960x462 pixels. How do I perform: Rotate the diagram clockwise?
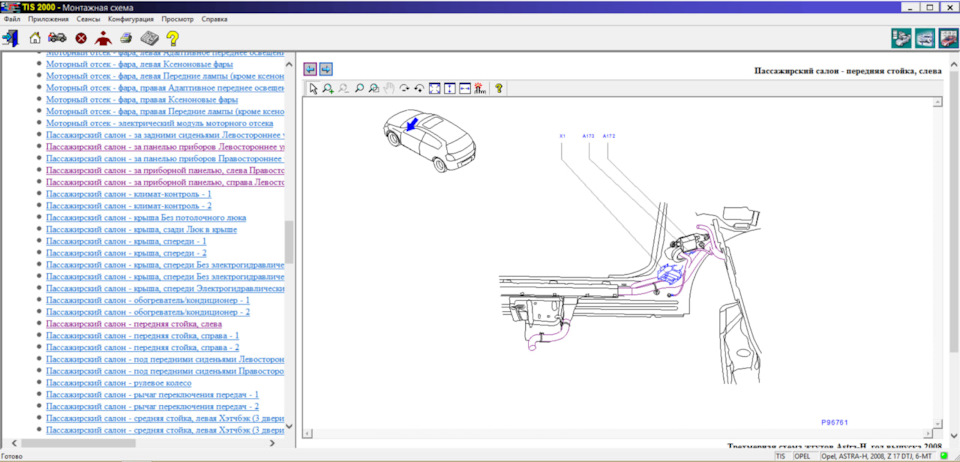tap(404, 88)
